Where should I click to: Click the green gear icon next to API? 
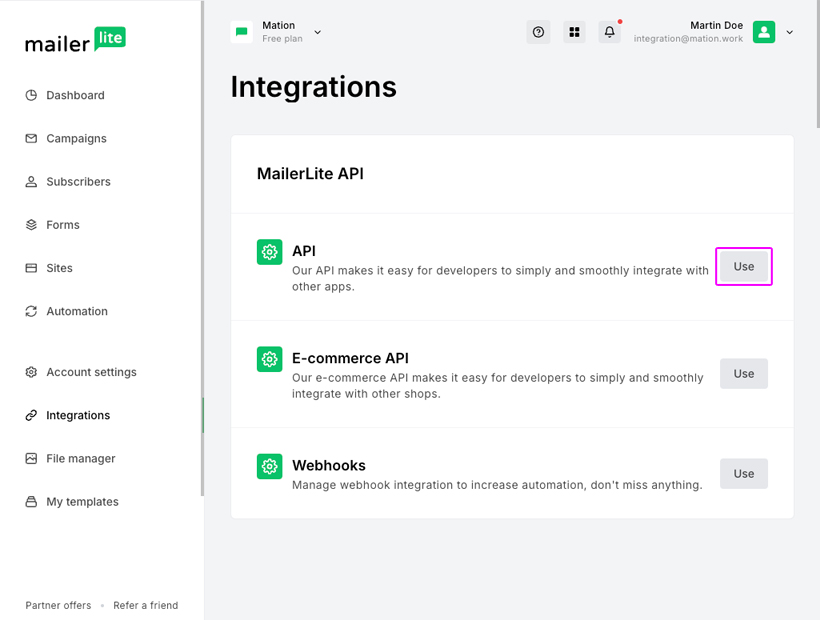pyautogui.click(x=269, y=252)
